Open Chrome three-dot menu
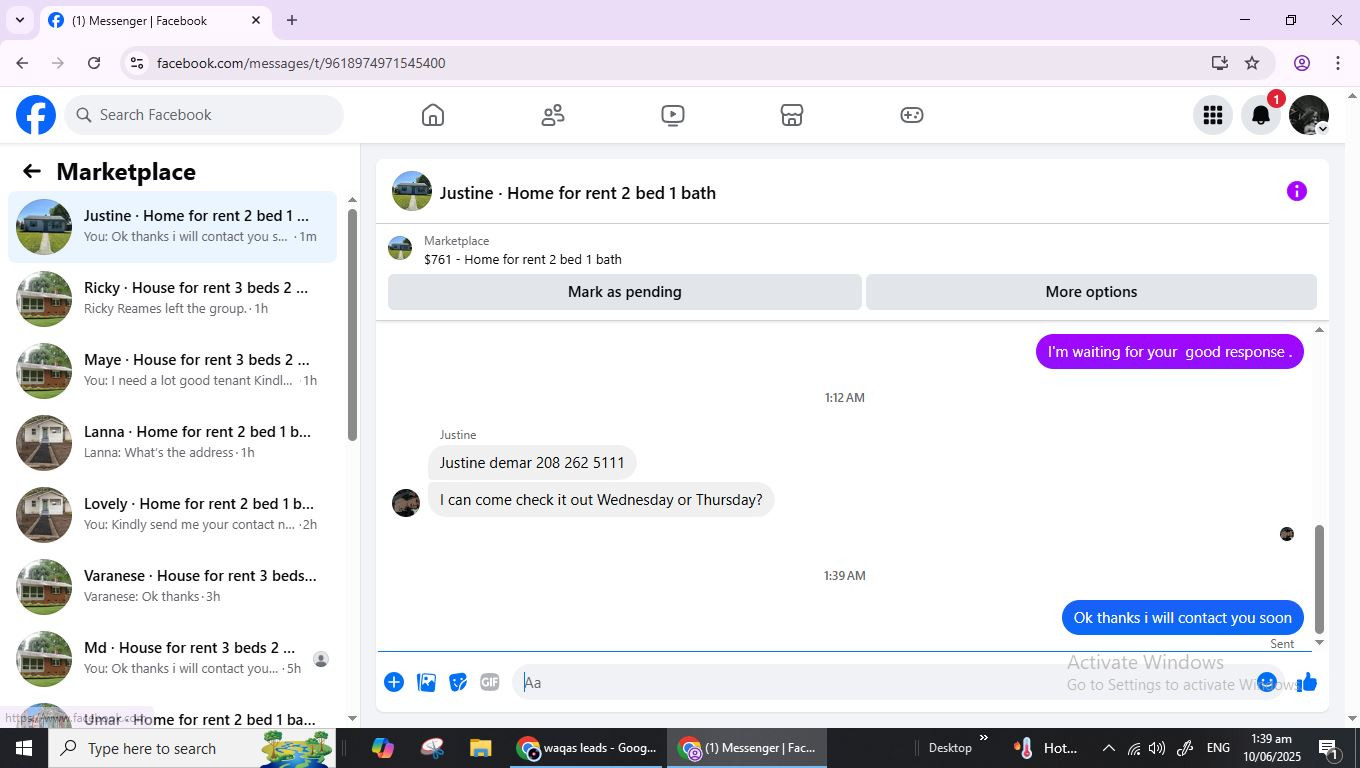 click(x=1338, y=63)
